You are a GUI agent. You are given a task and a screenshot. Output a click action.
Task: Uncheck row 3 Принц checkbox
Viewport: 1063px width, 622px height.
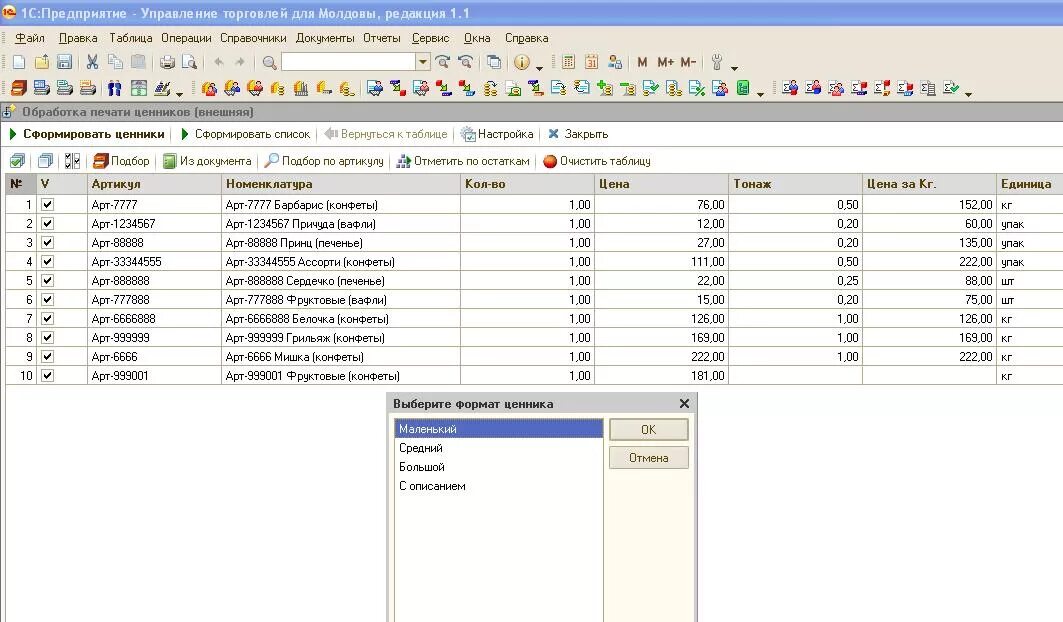[x=47, y=242]
